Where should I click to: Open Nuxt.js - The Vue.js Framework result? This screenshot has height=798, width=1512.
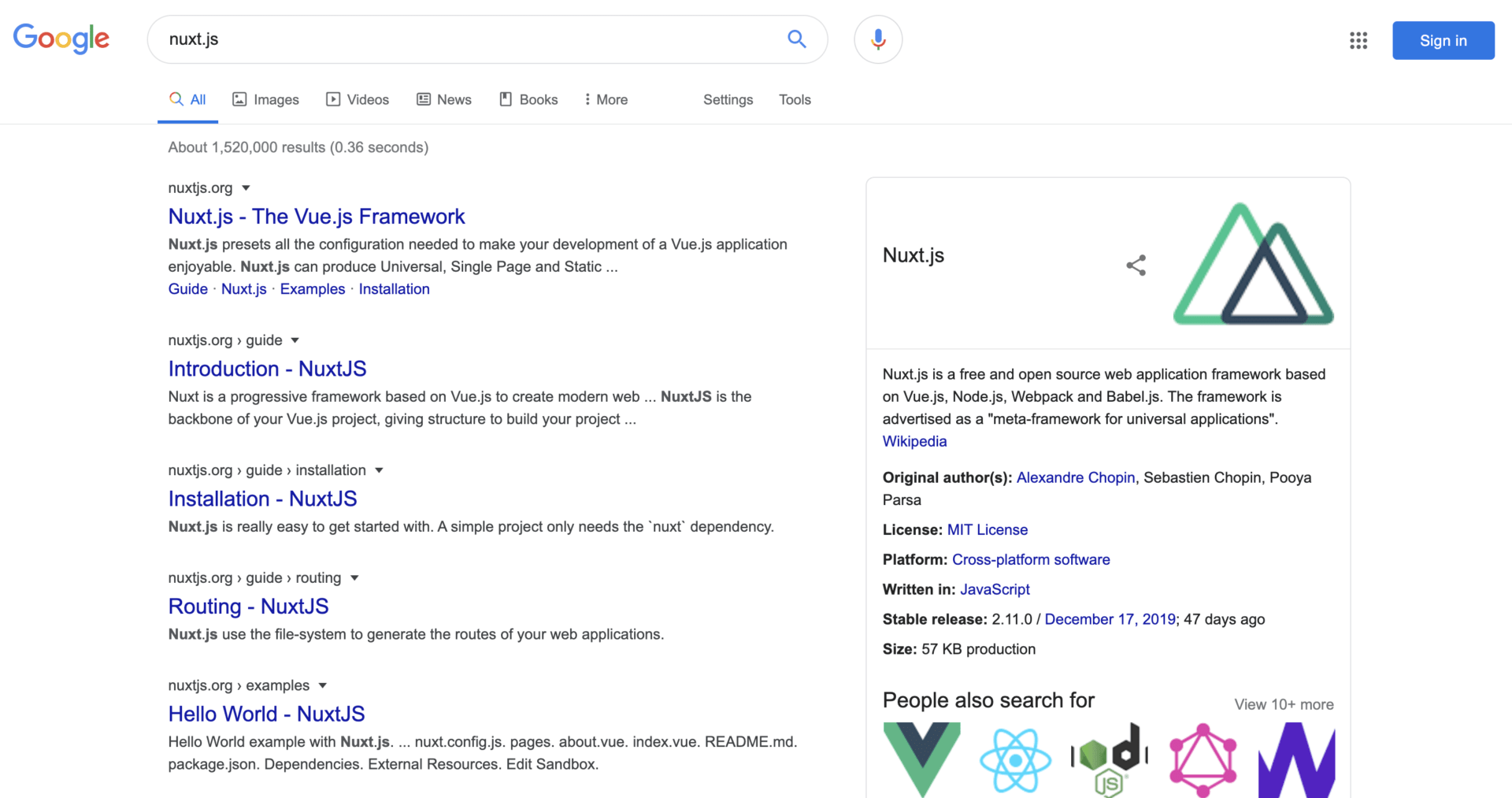[317, 217]
